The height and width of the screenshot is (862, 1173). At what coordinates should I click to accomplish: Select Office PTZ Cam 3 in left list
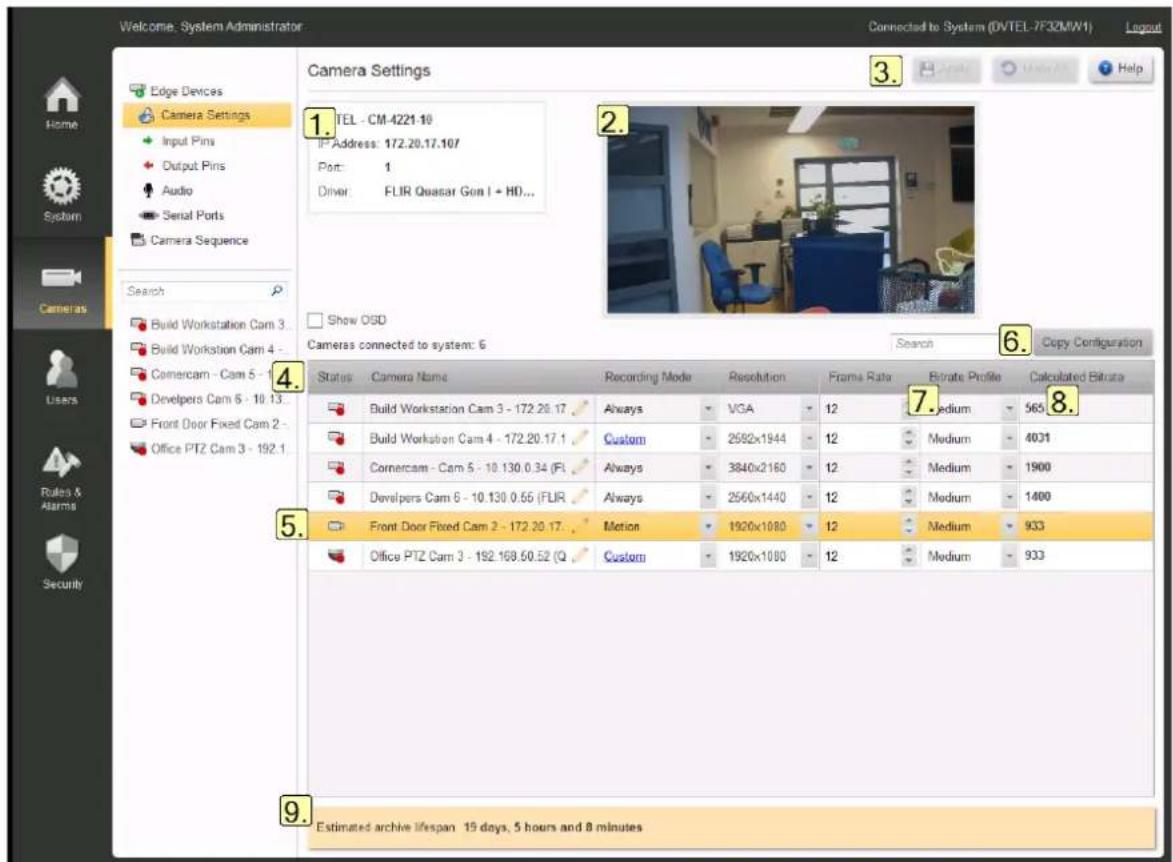[209, 449]
